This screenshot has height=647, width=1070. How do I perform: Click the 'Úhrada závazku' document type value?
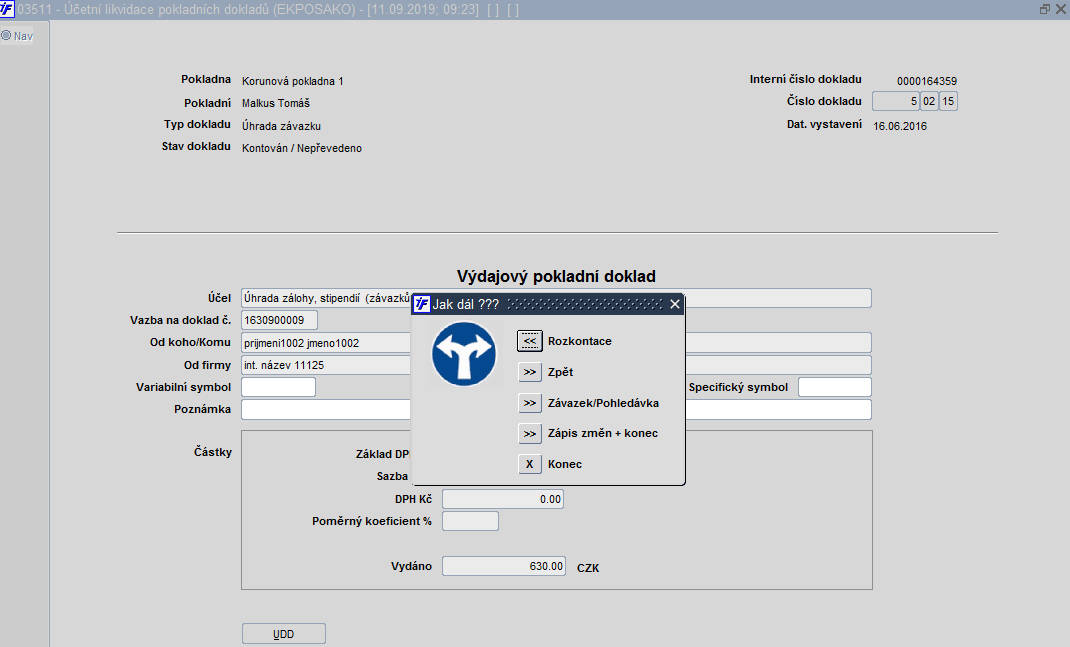(281, 126)
